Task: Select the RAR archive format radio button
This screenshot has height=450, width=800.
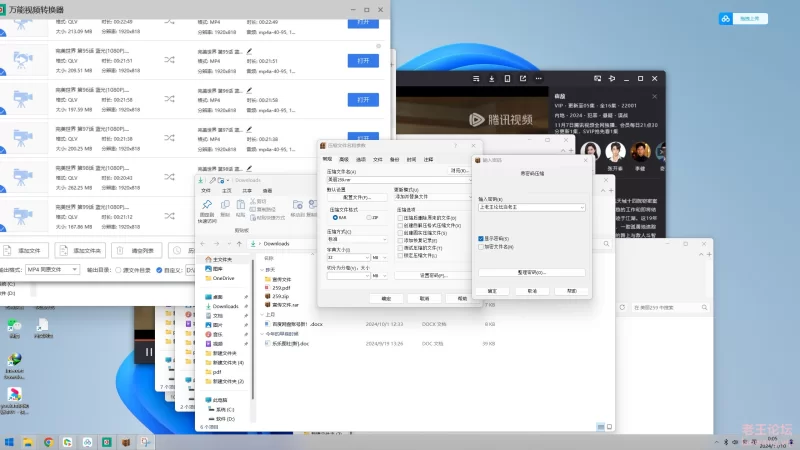Action: (335, 217)
